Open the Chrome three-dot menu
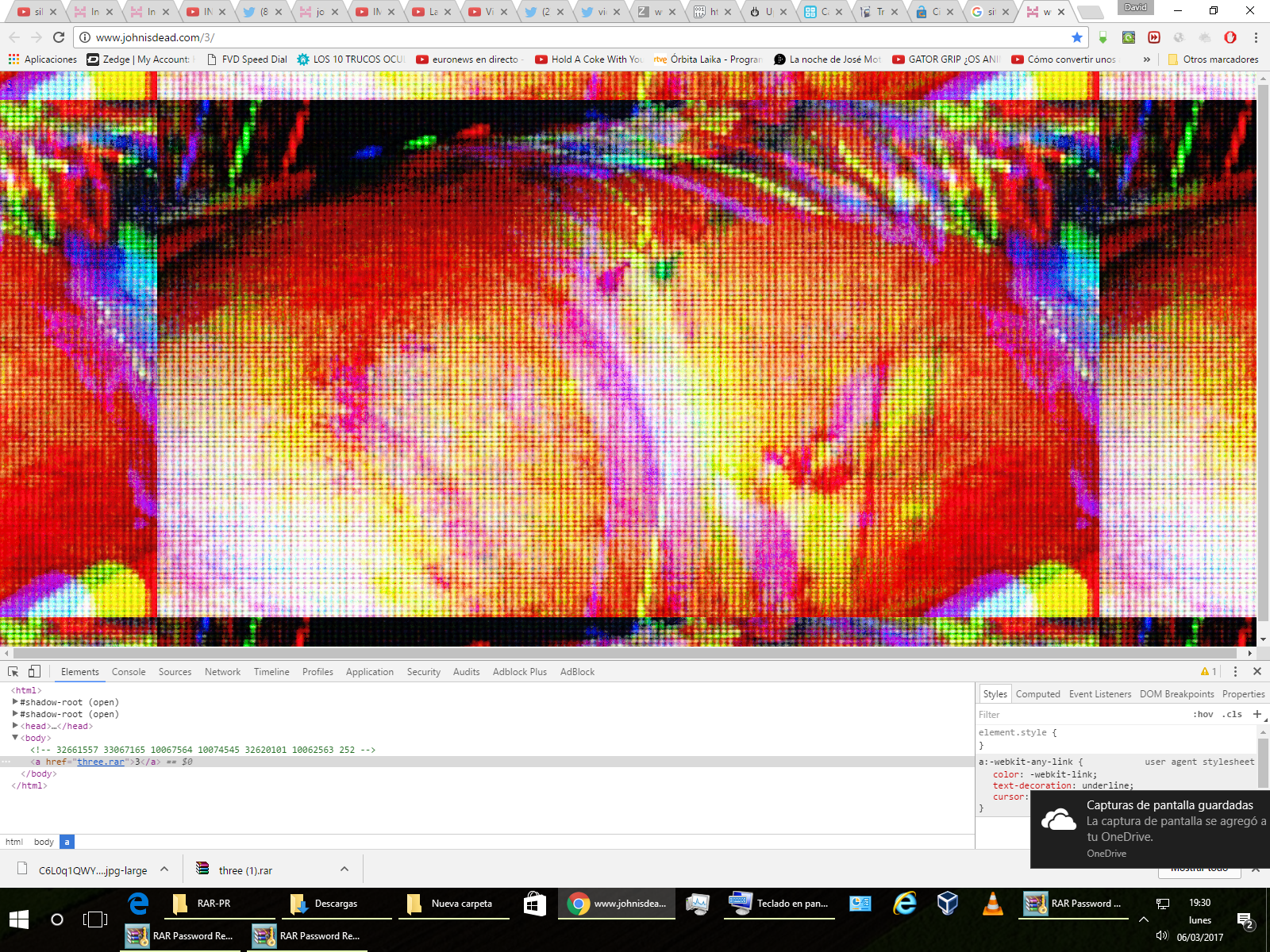Image resolution: width=1270 pixels, height=952 pixels. click(1255, 37)
